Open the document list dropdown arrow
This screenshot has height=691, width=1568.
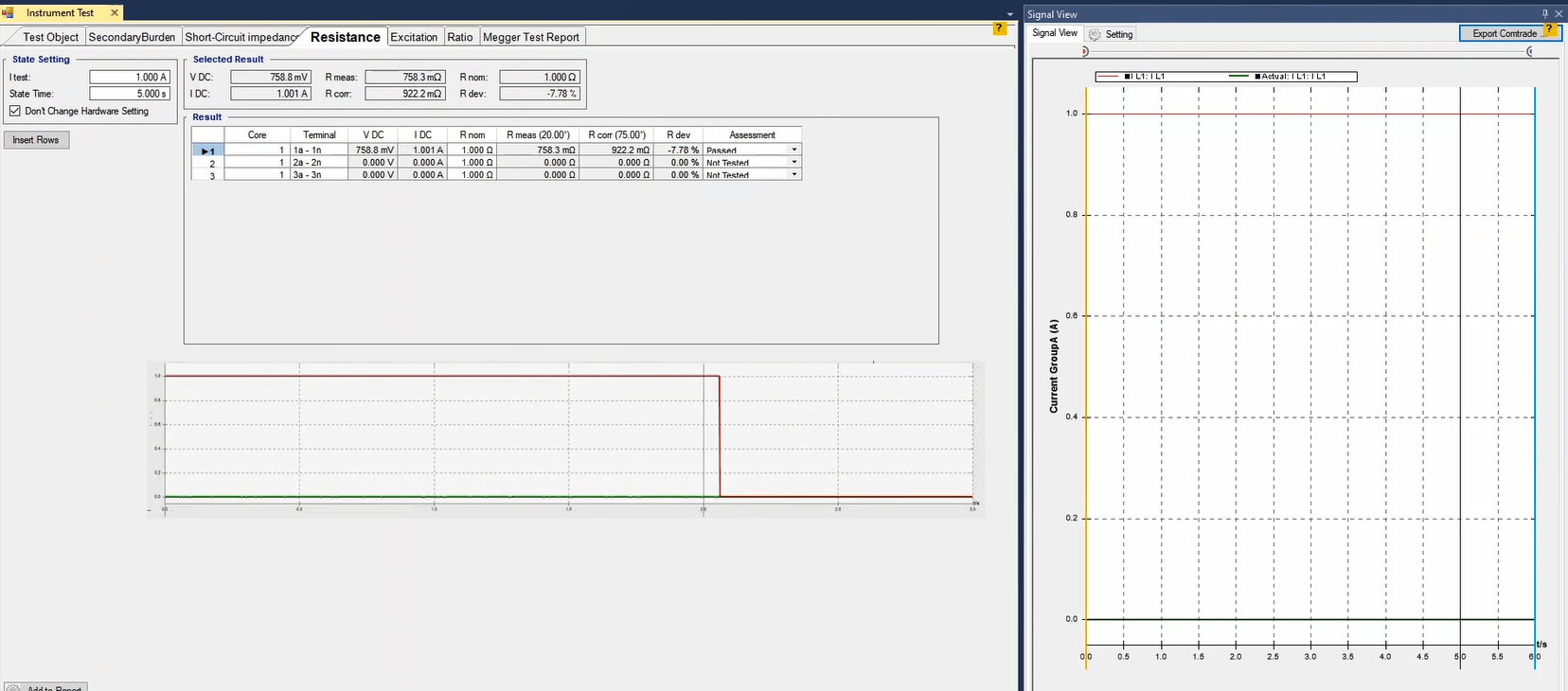(x=1009, y=14)
